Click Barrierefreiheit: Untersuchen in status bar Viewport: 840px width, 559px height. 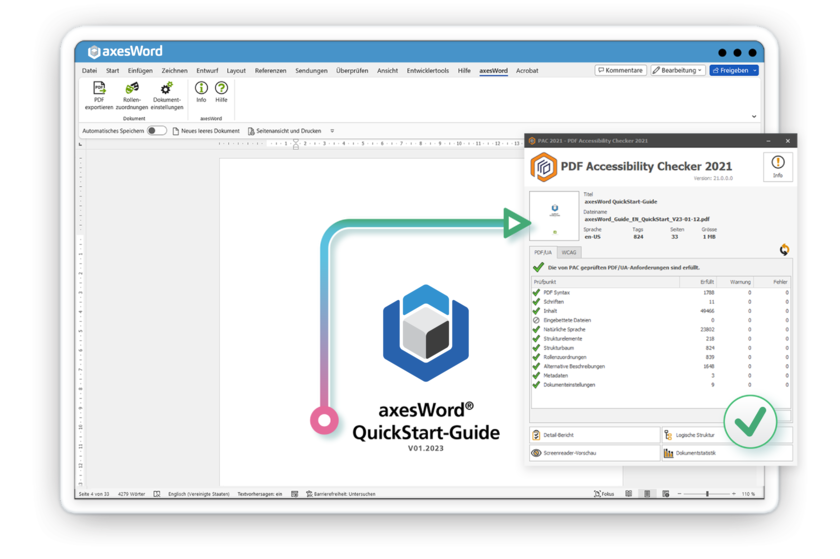(341, 494)
